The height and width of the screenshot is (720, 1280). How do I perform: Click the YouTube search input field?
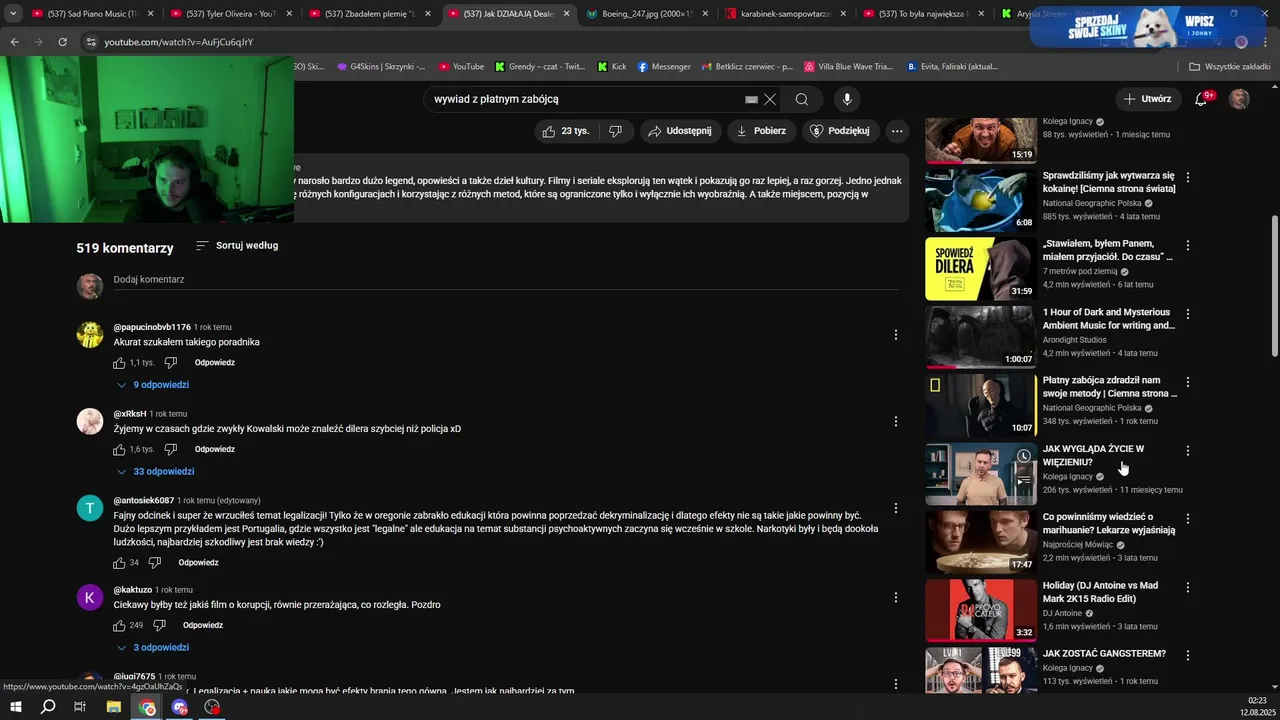(x=585, y=99)
